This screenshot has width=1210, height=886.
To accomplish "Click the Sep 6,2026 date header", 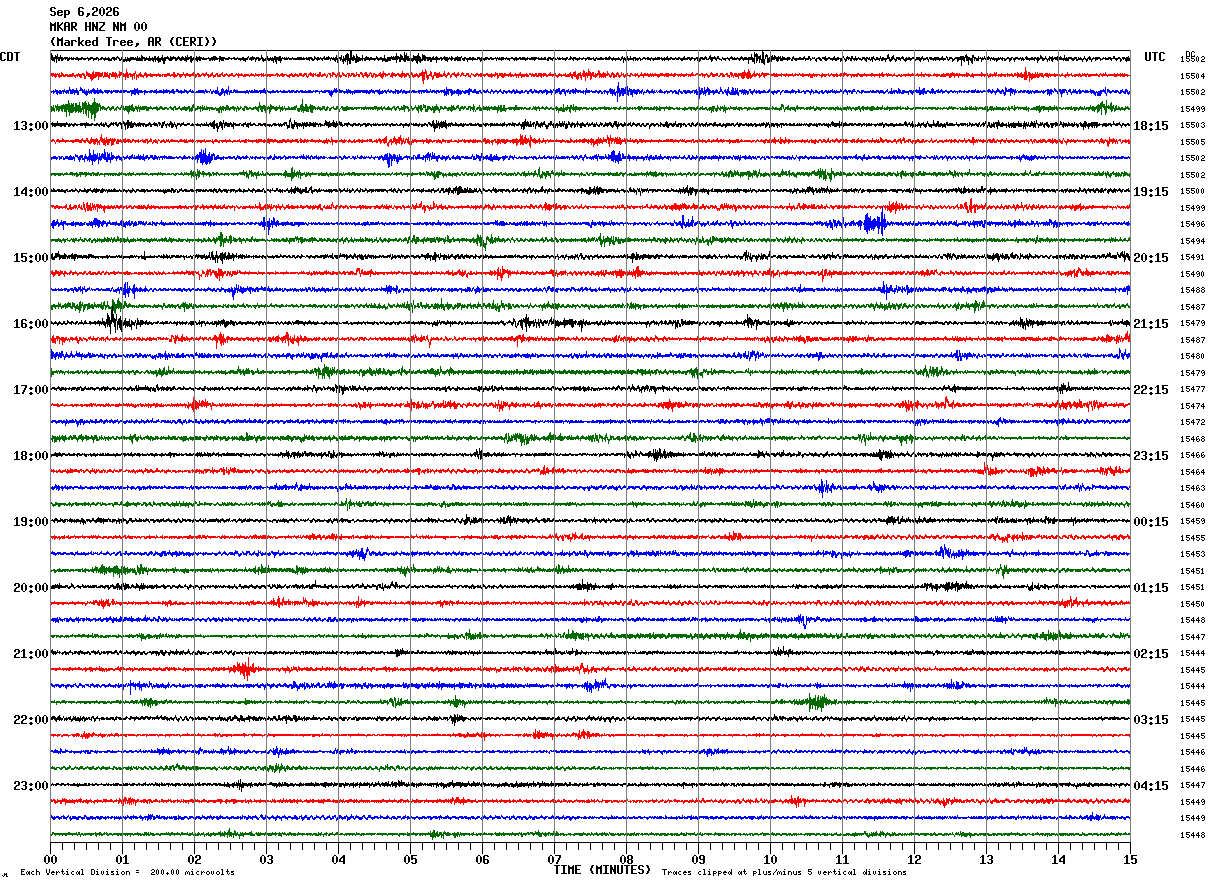I will point(84,12).
